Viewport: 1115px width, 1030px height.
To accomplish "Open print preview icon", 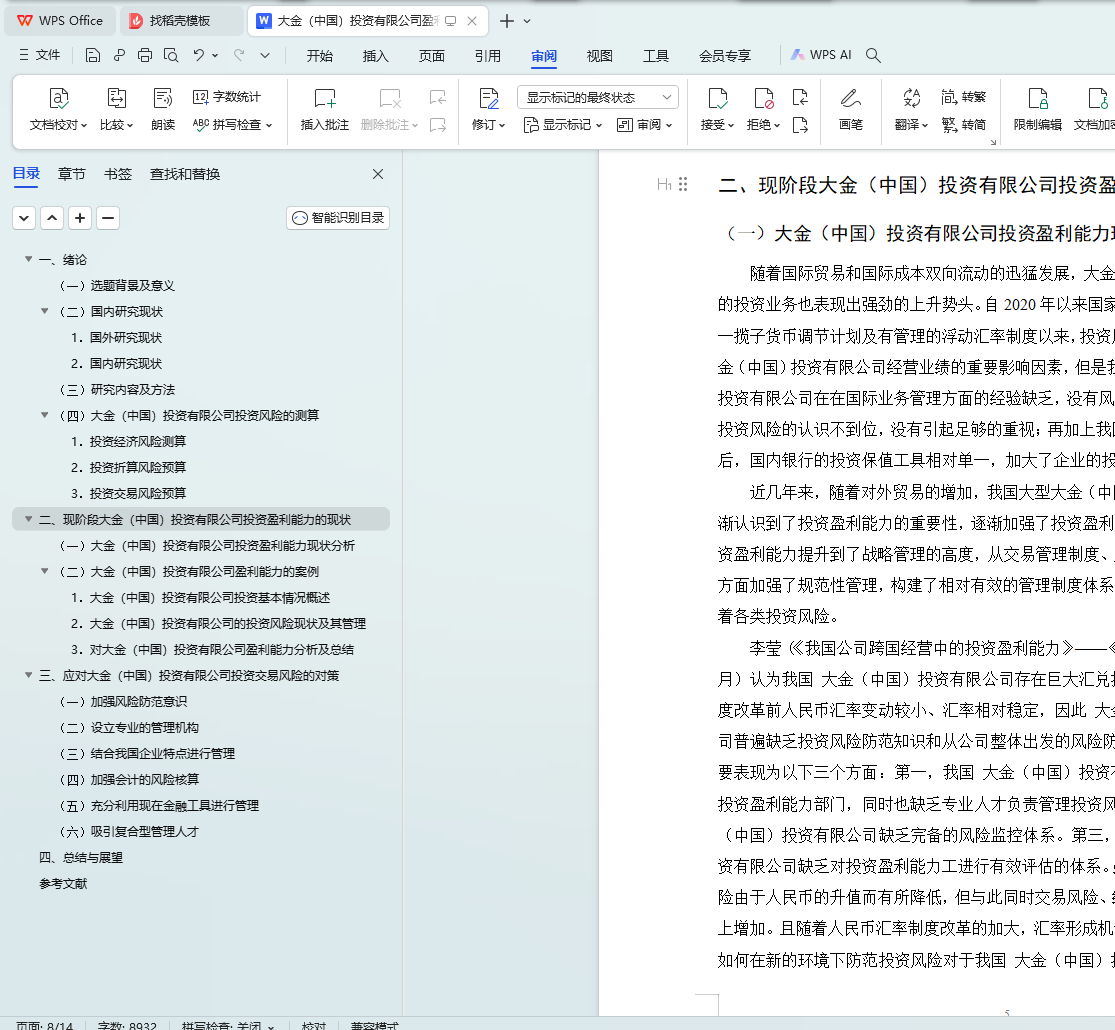I will pos(171,55).
